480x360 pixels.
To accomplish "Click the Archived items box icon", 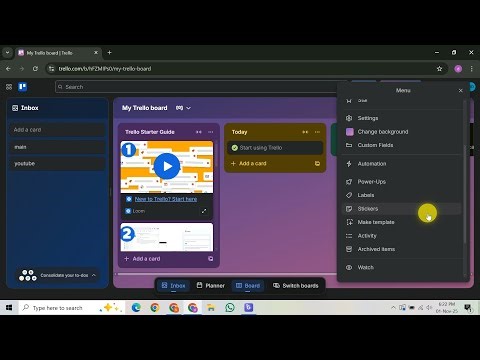I will coord(349,249).
